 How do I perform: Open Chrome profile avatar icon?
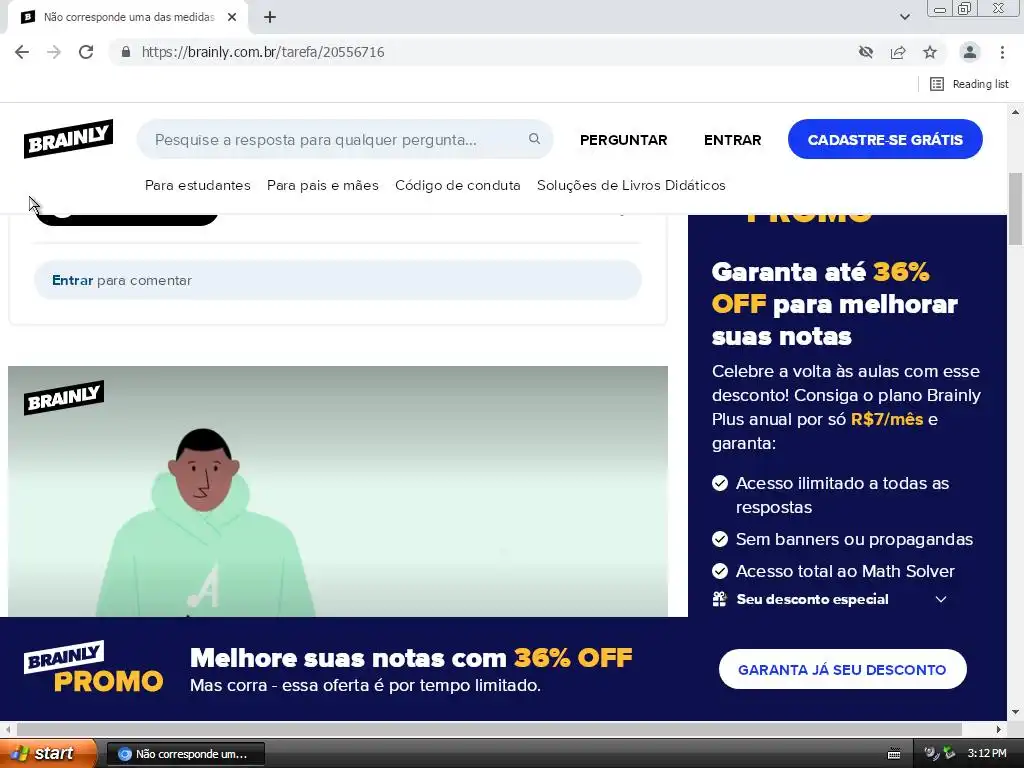click(970, 52)
